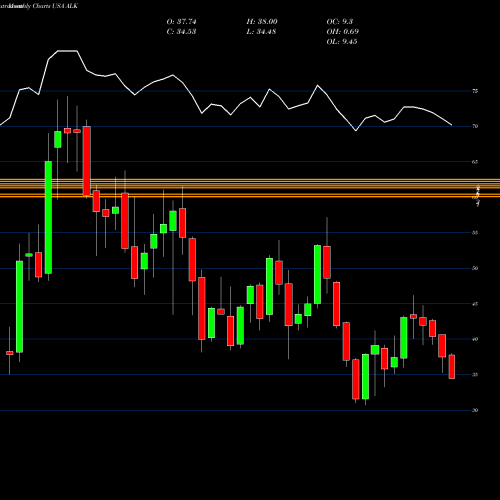The height and width of the screenshot is (500, 500).
Task: Click the 50 price axis label
Action: 475,268
